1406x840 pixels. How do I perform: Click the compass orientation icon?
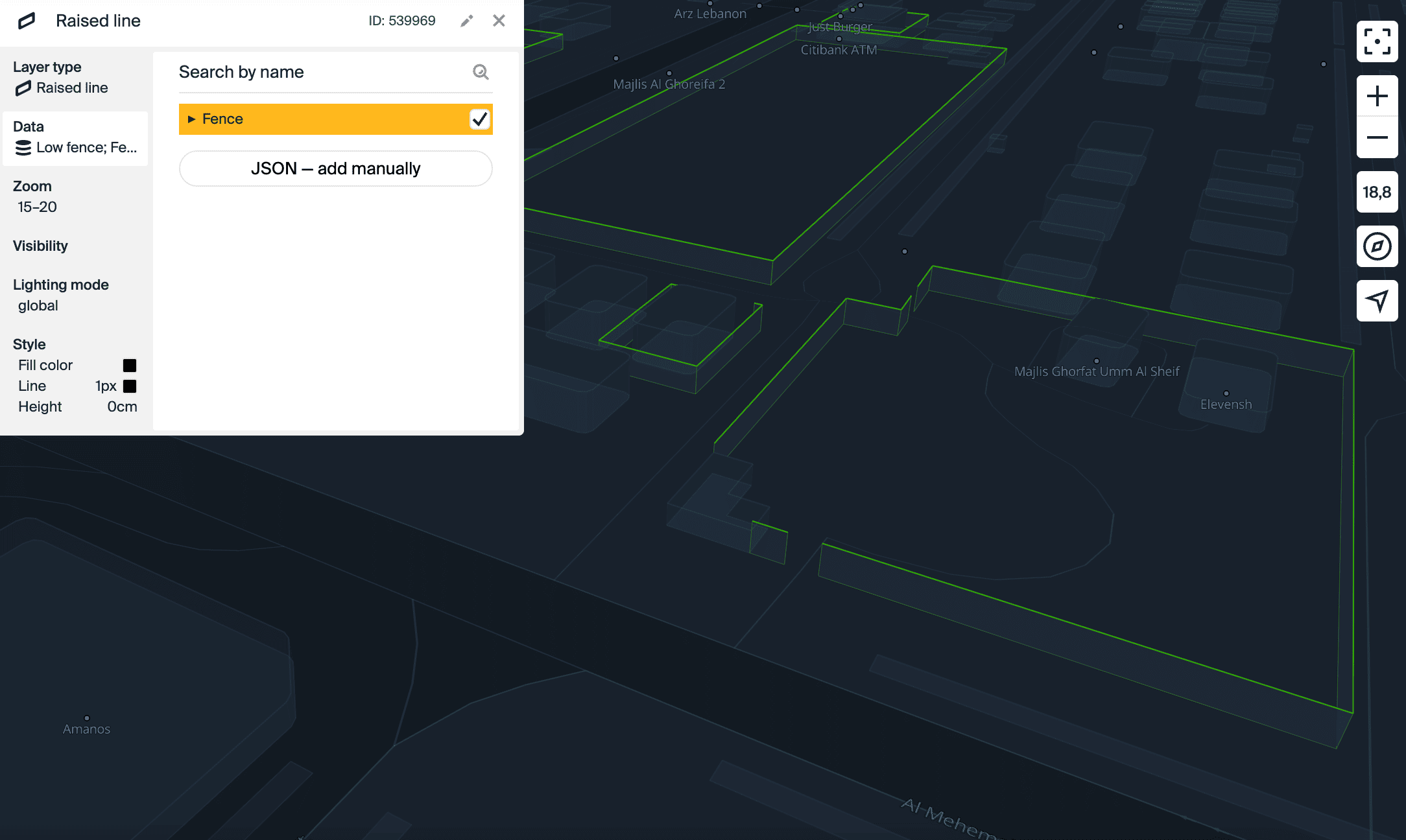(1377, 246)
